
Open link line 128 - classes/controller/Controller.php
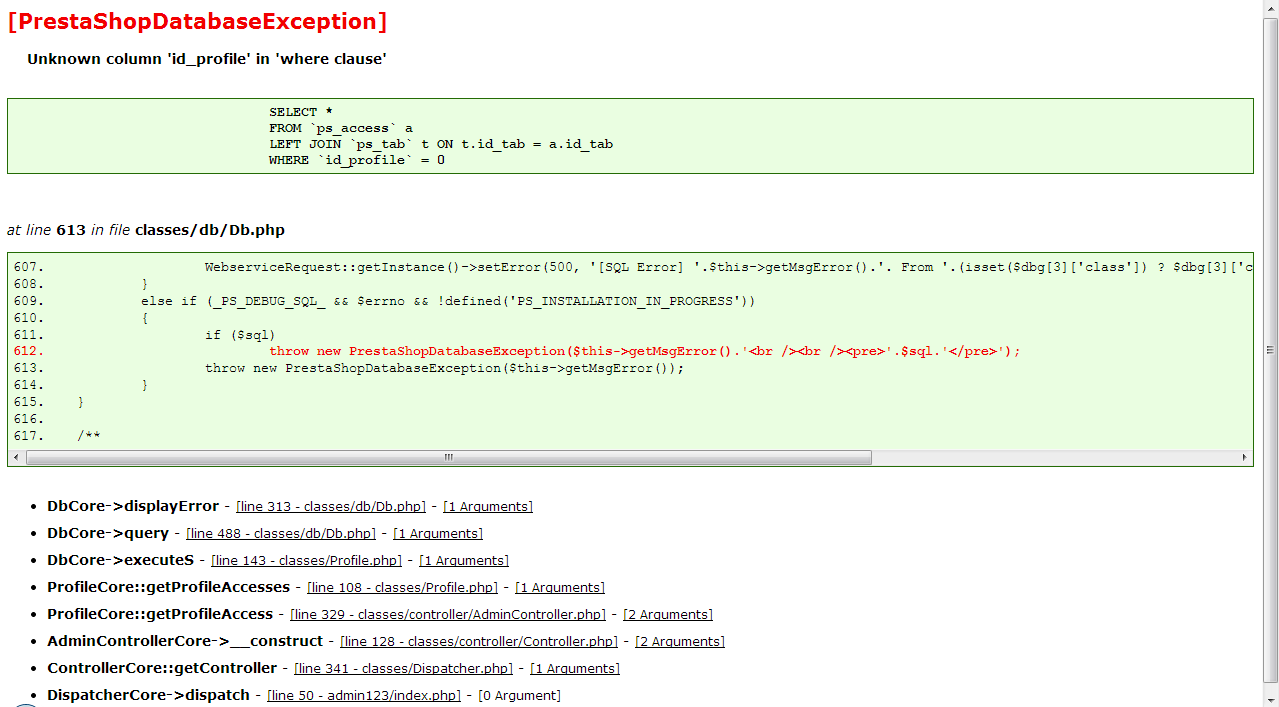click(480, 642)
